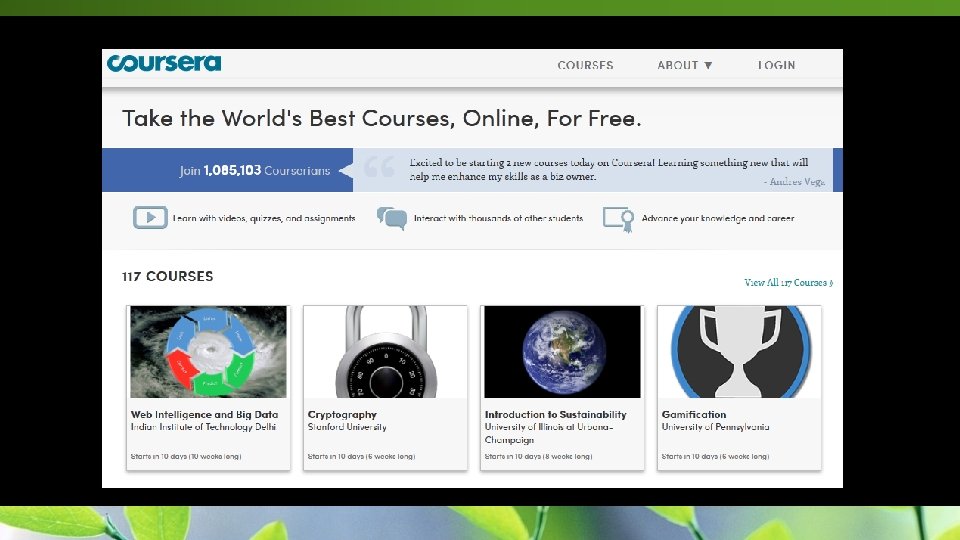Click the certificate ribbon icon
This screenshot has width=960, height=540.
tap(618, 219)
